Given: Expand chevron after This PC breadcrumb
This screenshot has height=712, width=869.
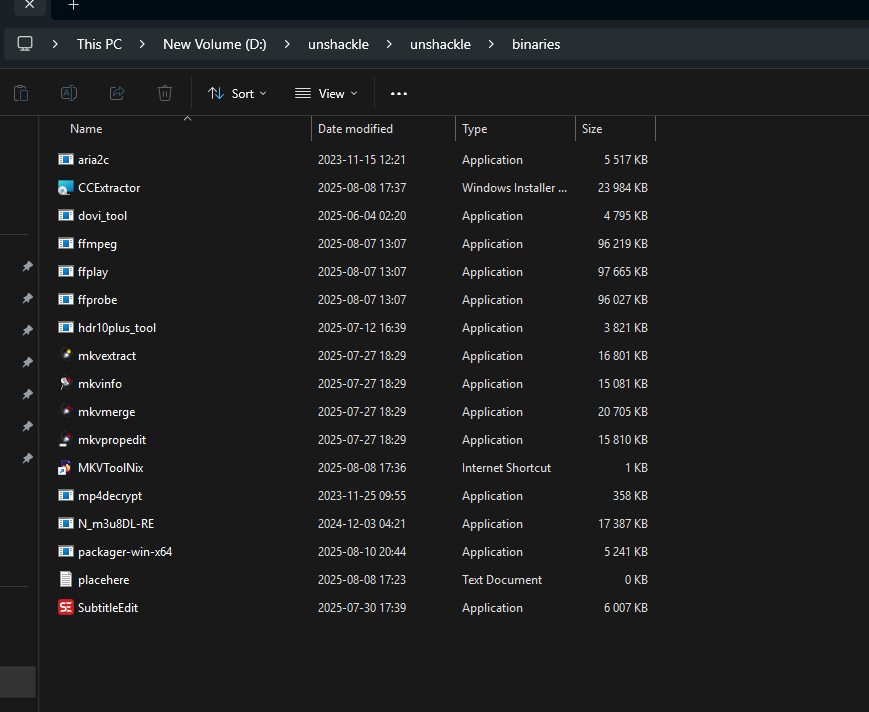Looking at the screenshot, I should (142, 44).
